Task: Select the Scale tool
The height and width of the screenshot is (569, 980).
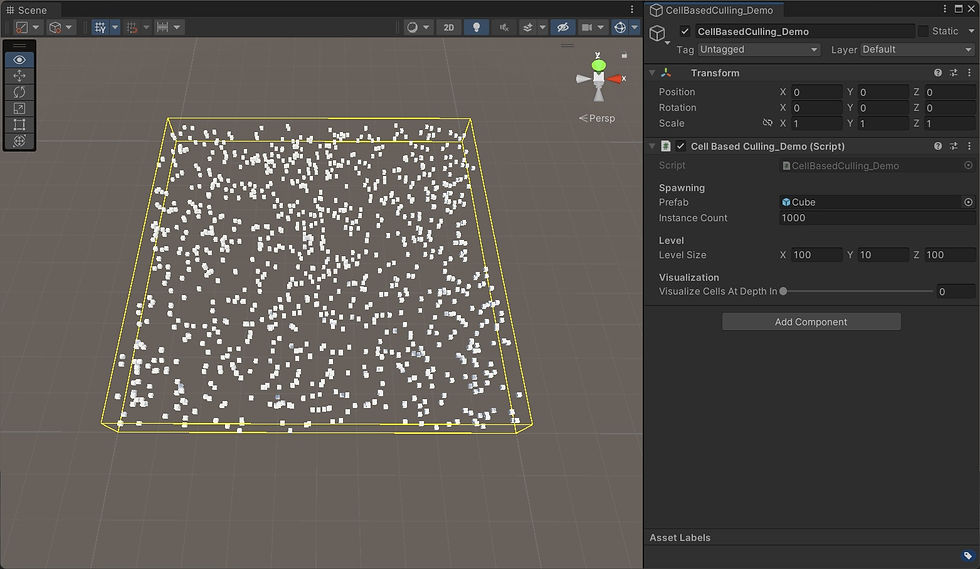Action: coord(19,108)
